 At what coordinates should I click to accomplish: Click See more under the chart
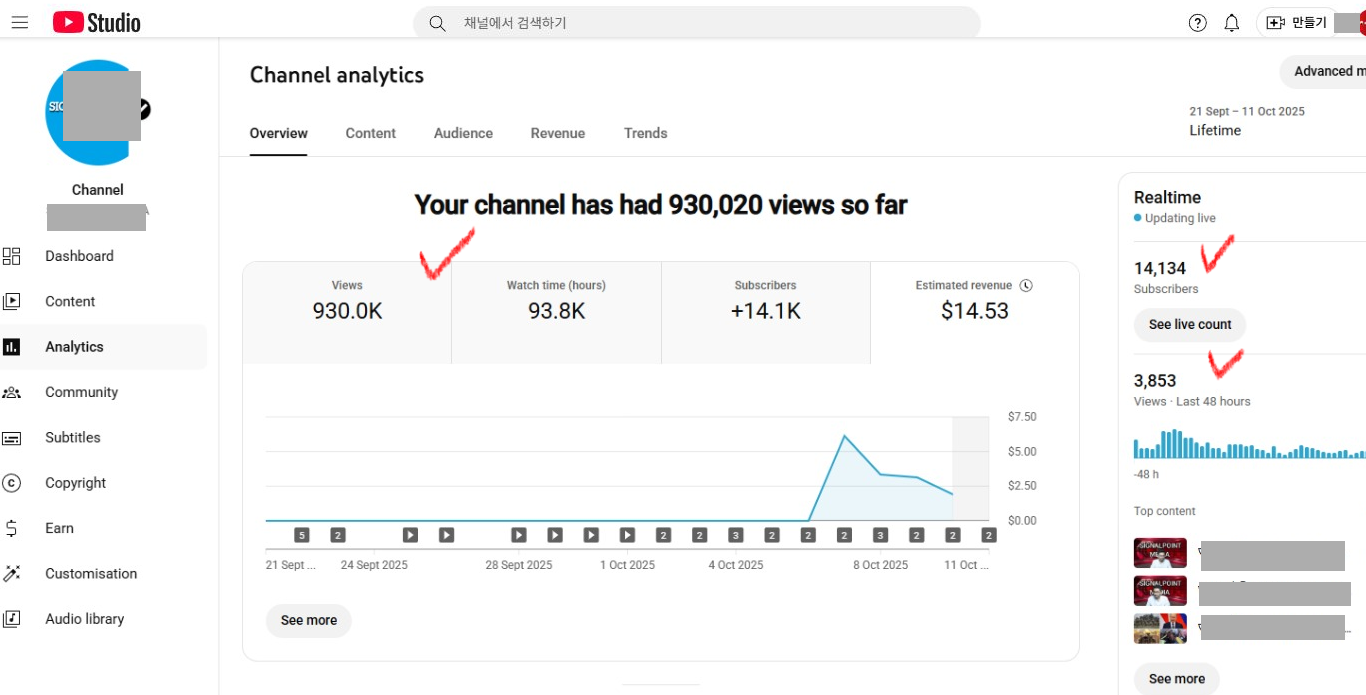tap(308, 620)
